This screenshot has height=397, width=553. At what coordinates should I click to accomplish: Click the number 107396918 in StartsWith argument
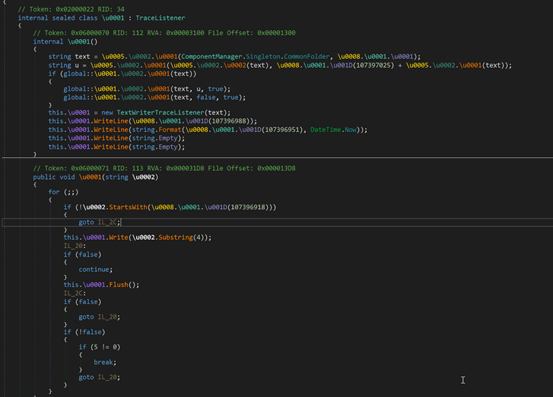pyautogui.click(x=248, y=207)
